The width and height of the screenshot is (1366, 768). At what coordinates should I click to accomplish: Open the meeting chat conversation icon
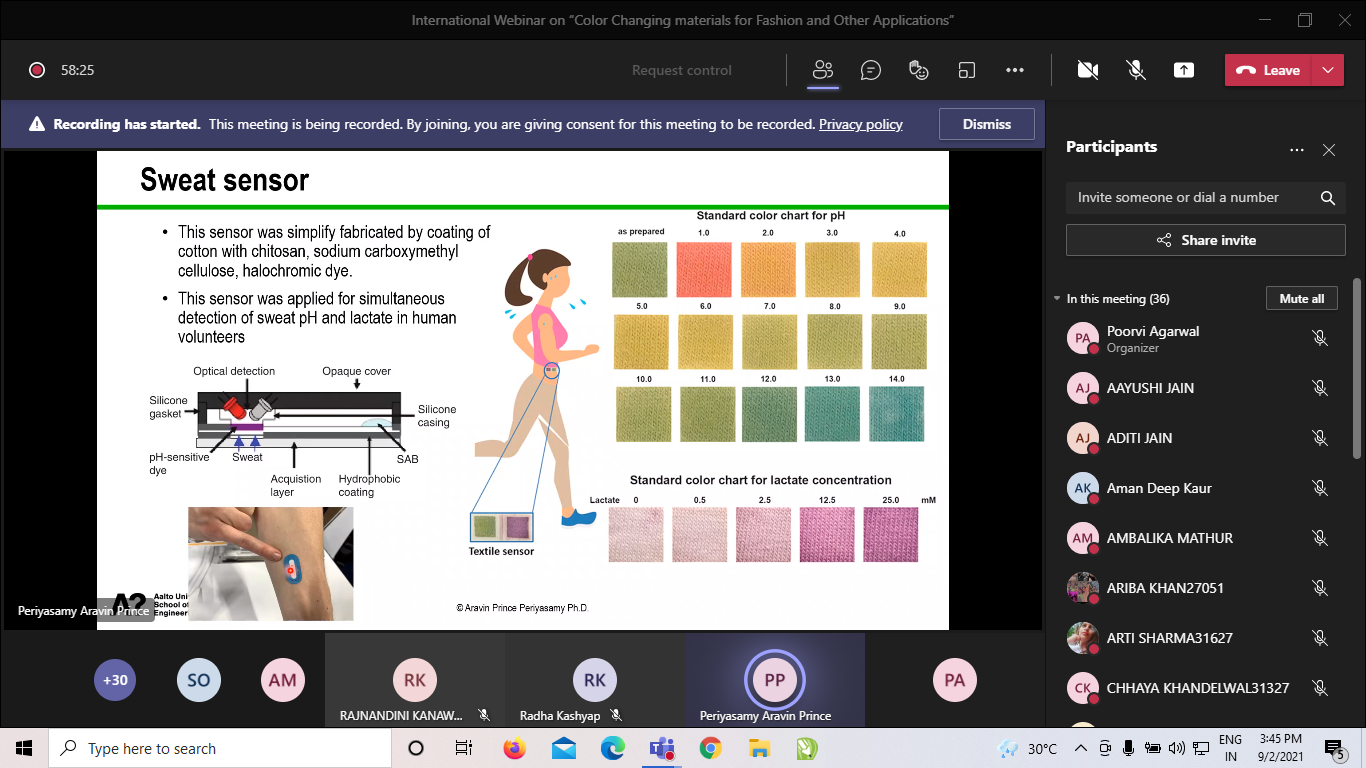click(x=871, y=70)
